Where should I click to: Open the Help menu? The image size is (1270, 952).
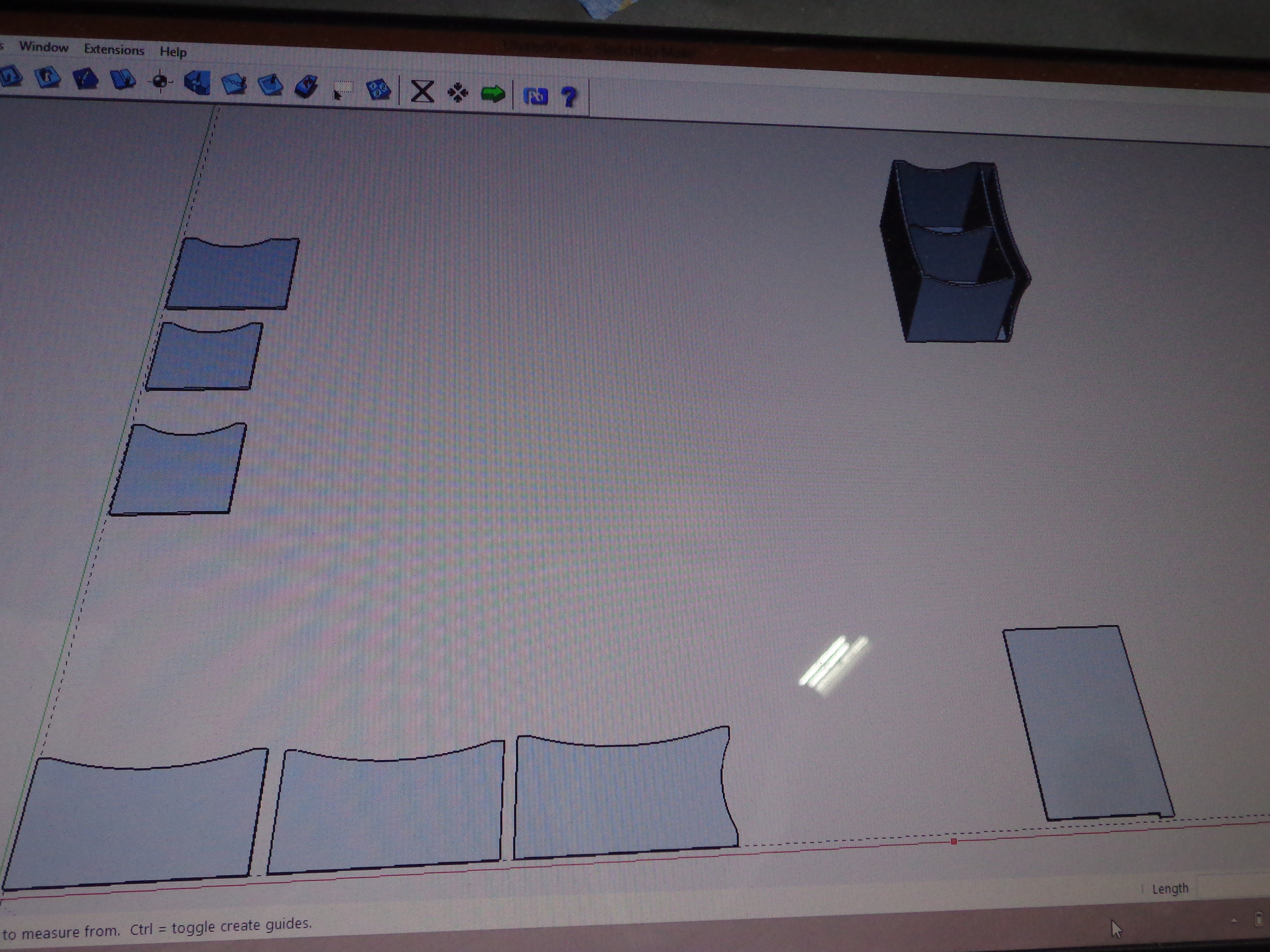(173, 52)
